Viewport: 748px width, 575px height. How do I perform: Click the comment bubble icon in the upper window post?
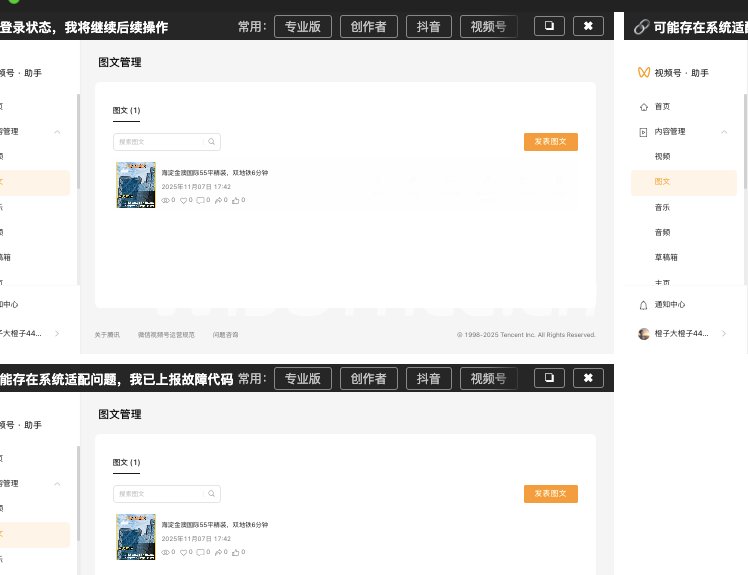click(200, 200)
